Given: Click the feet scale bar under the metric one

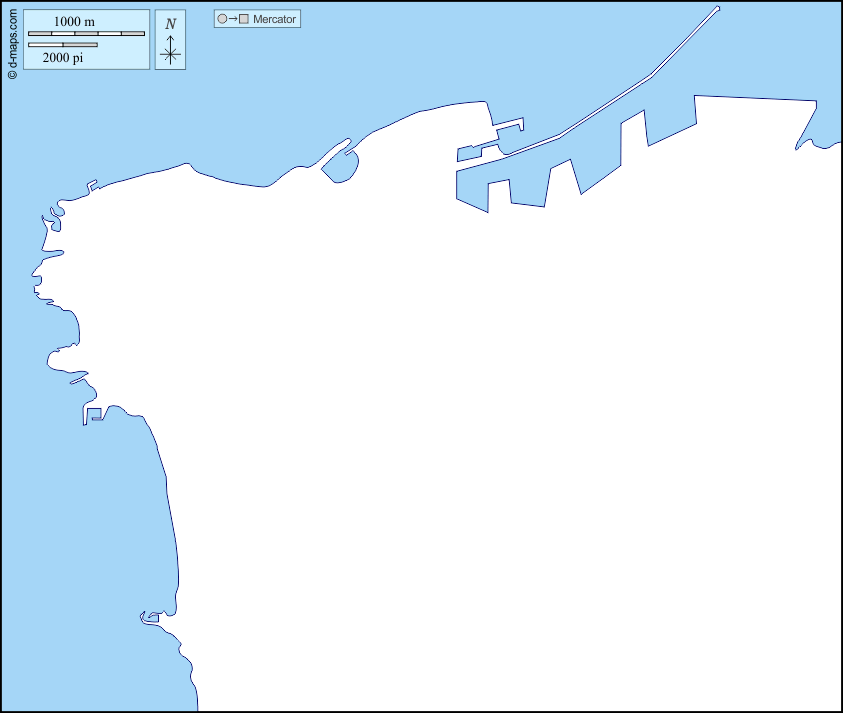Looking at the screenshot, I should 63,45.
